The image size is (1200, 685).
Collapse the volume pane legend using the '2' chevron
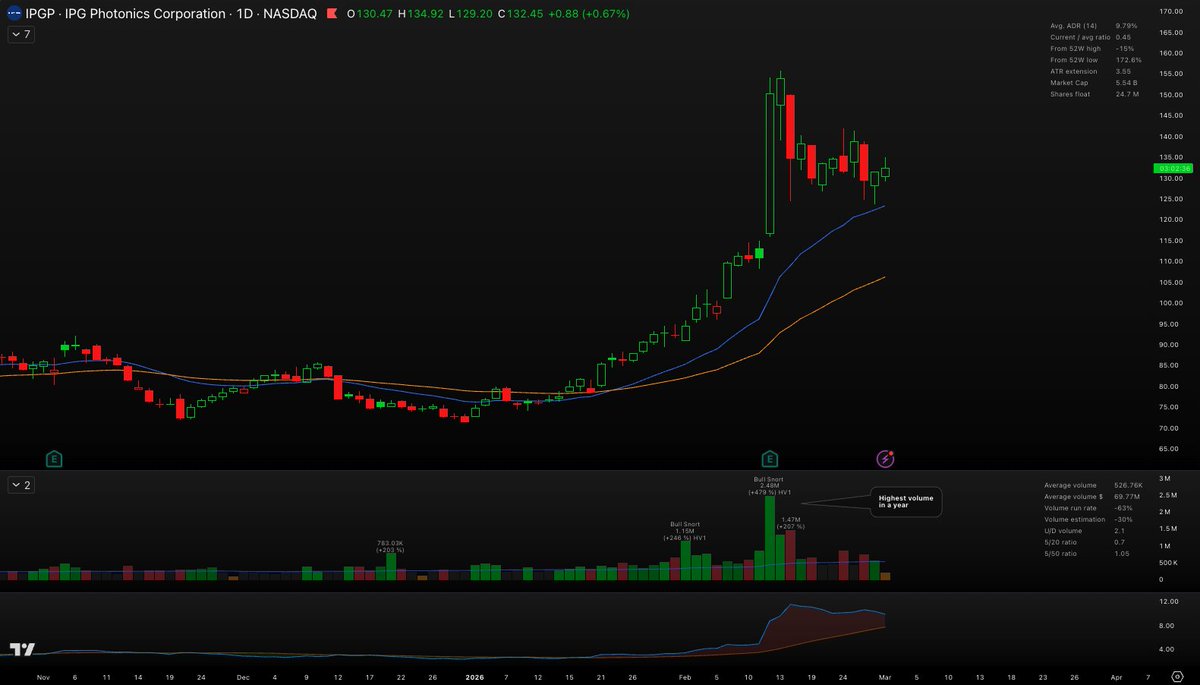(x=19, y=485)
